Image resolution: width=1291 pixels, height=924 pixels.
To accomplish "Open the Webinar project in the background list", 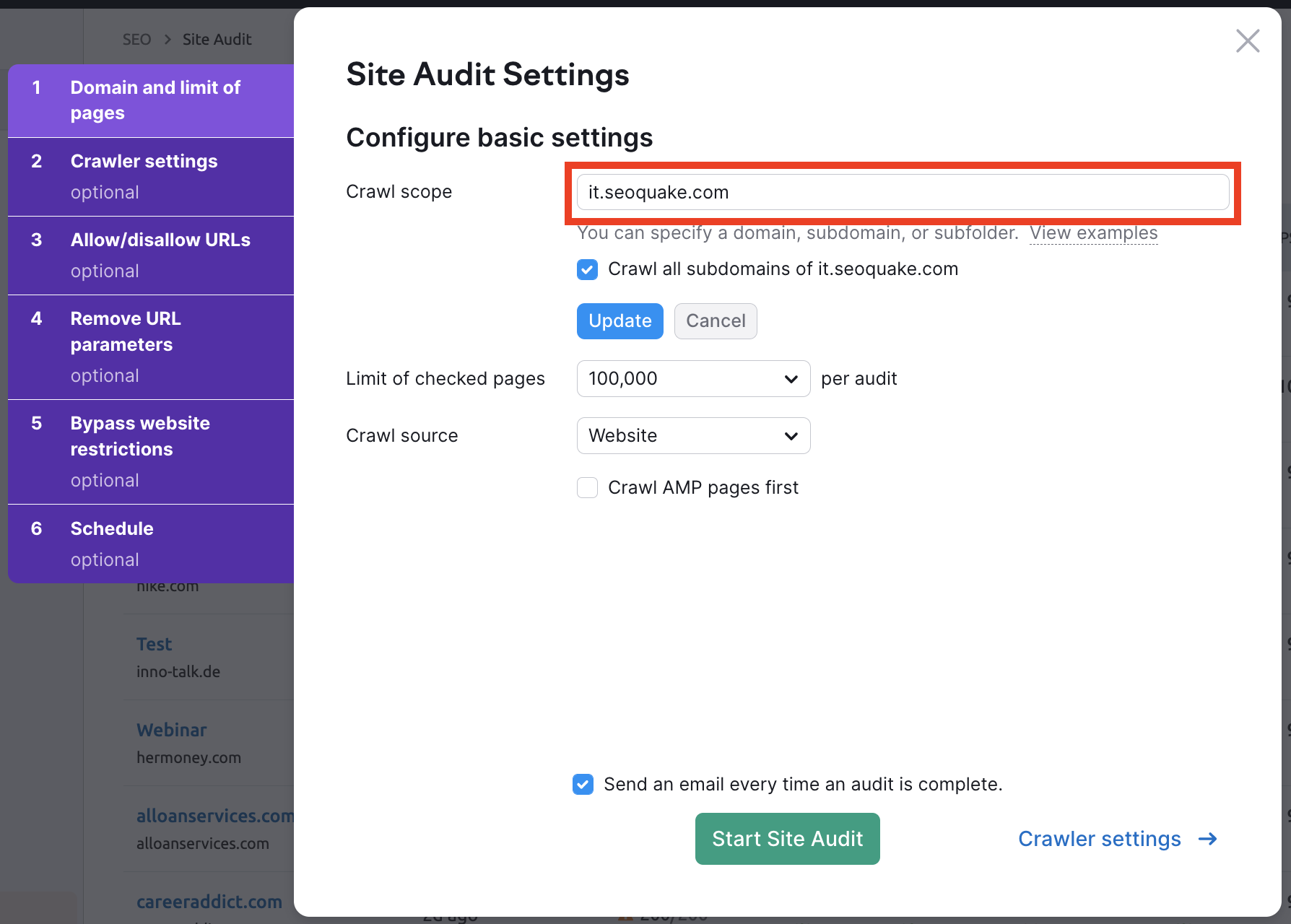I will [172, 730].
